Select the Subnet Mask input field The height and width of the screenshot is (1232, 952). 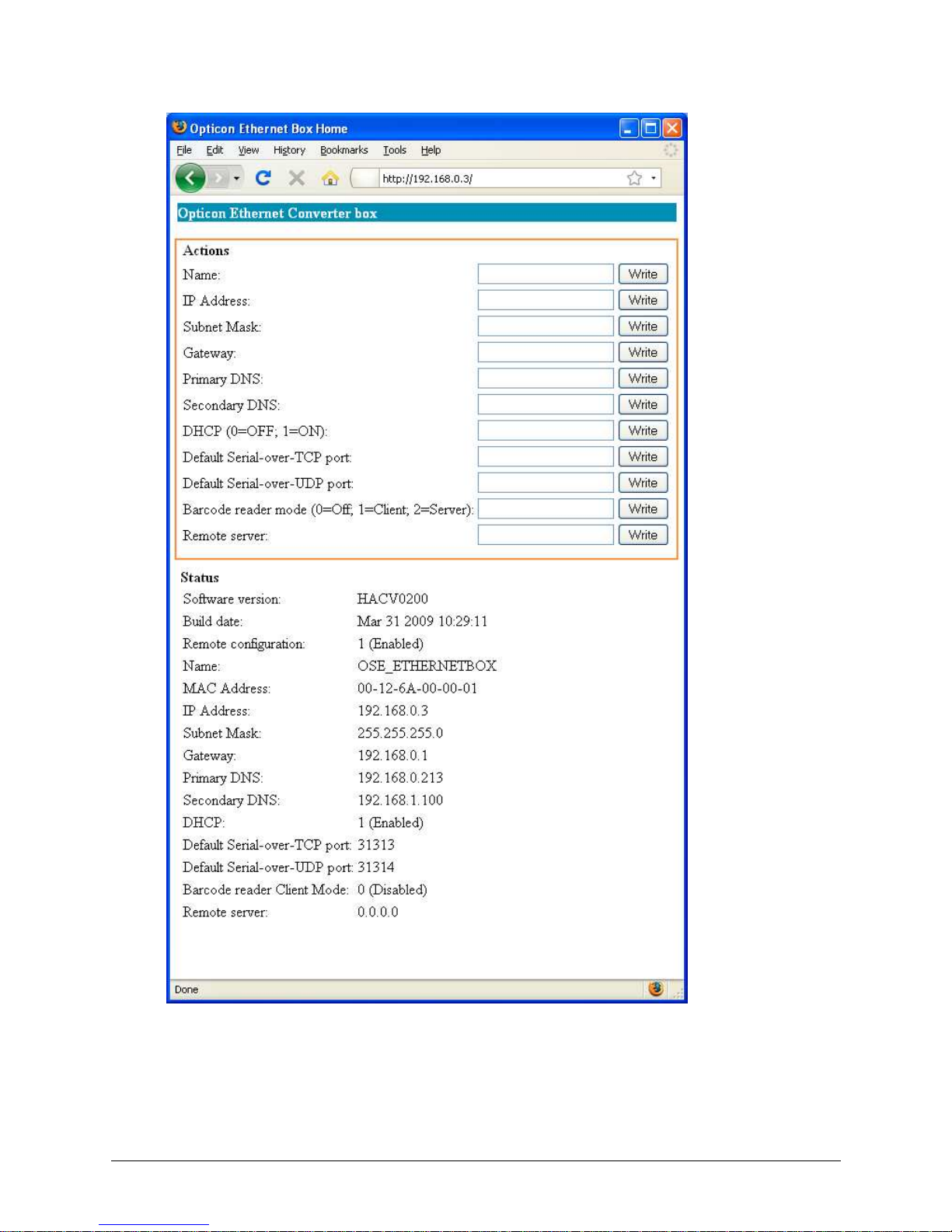click(546, 326)
